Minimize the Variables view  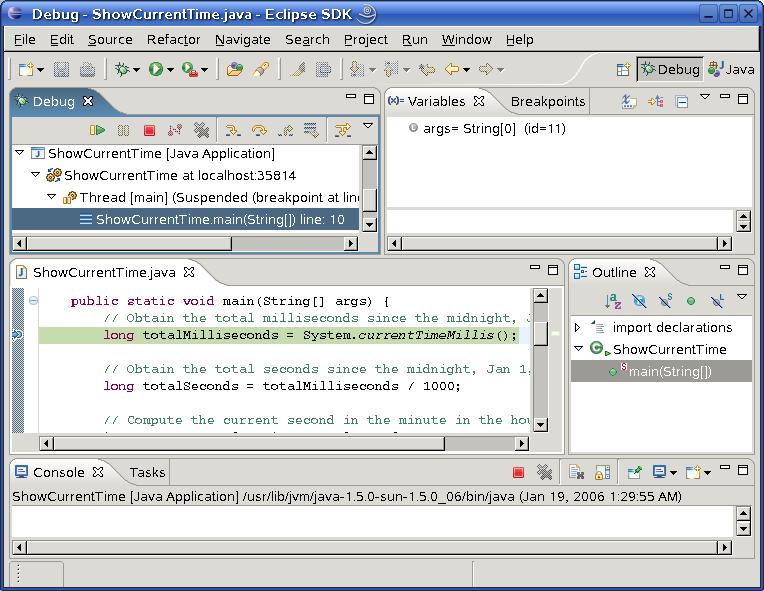[x=725, y=97]
